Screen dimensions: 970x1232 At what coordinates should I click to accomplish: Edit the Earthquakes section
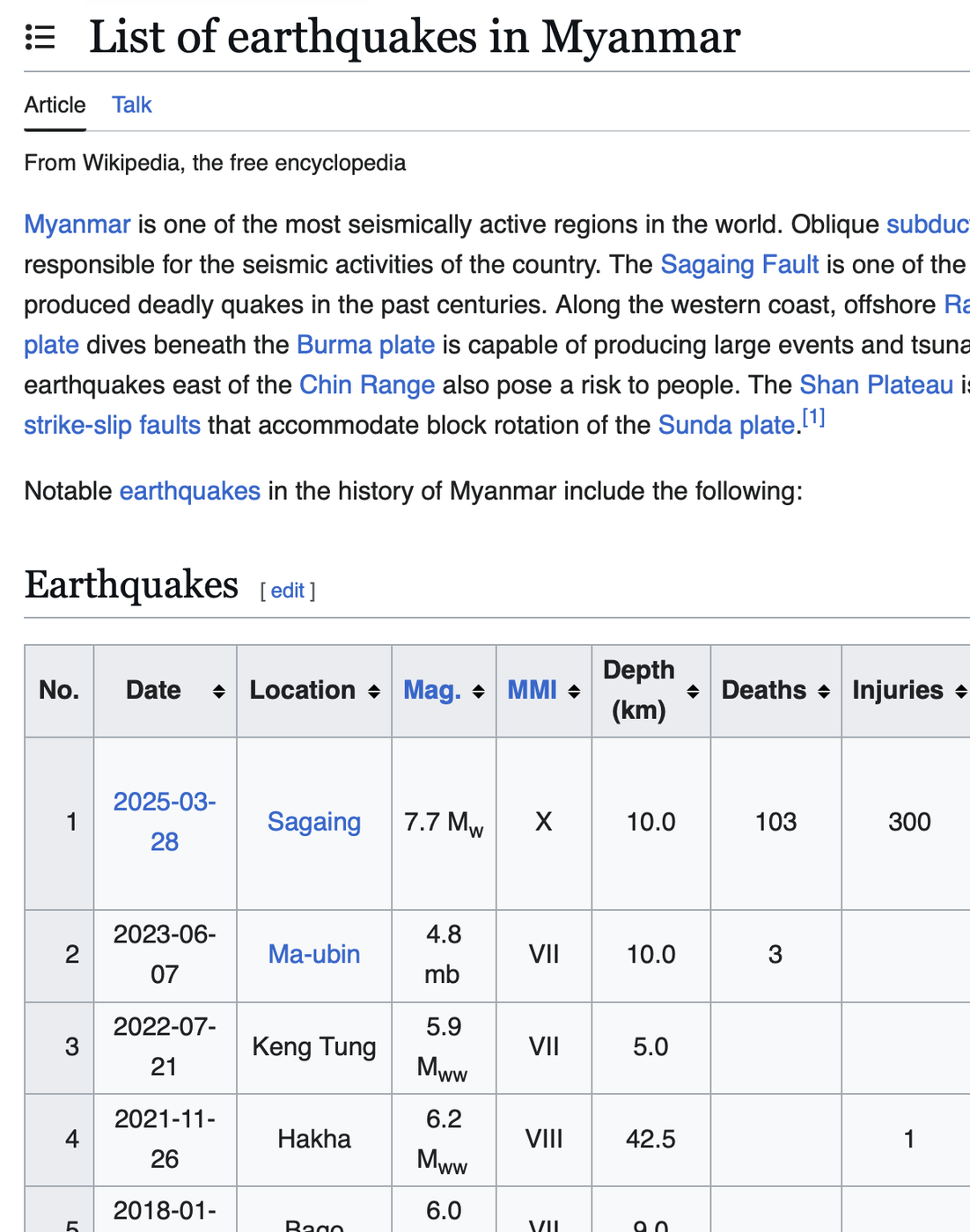(288, 590)
